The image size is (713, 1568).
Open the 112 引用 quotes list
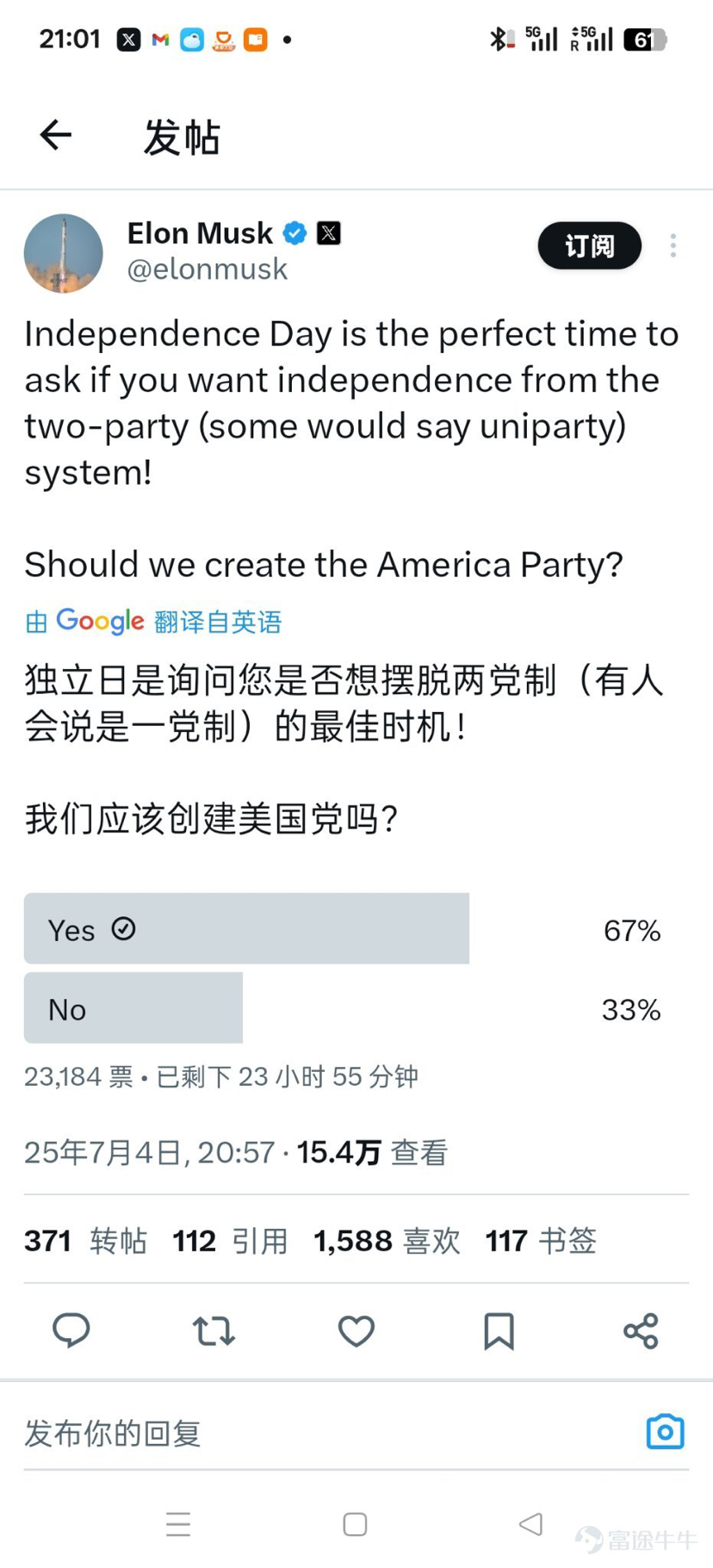pyautogui.click(x=230, y=1241)
